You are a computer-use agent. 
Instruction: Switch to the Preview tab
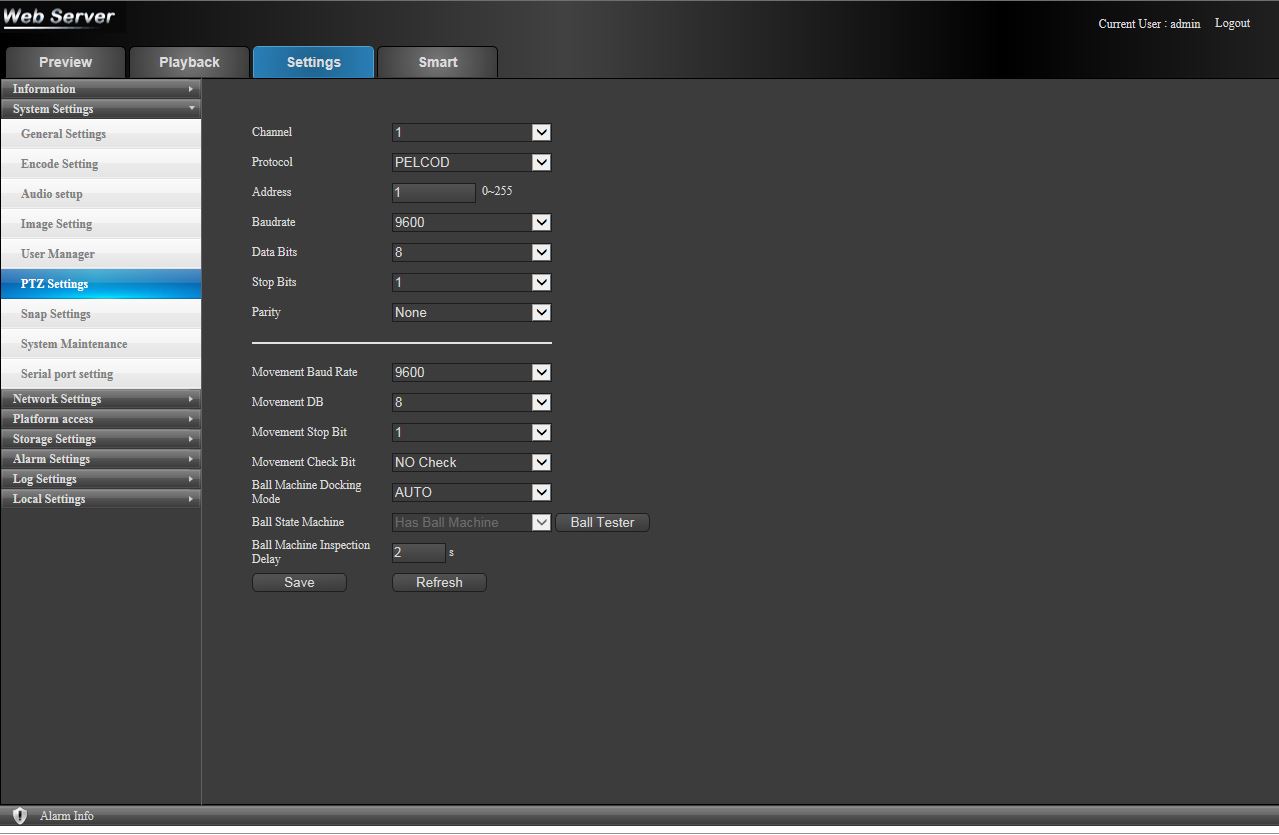pyautogui.click(x=65, y=62)
